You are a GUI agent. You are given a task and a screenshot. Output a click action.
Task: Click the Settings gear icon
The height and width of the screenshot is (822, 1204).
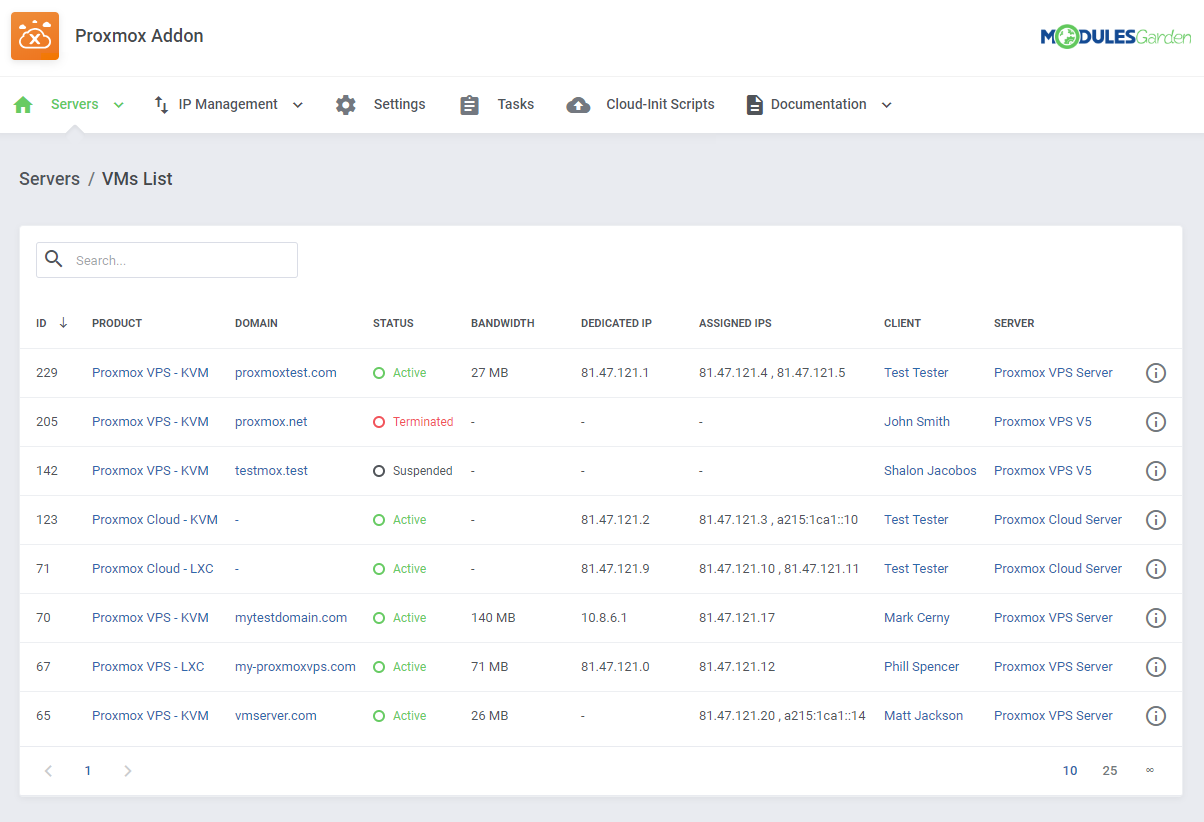tap(346, 105)
